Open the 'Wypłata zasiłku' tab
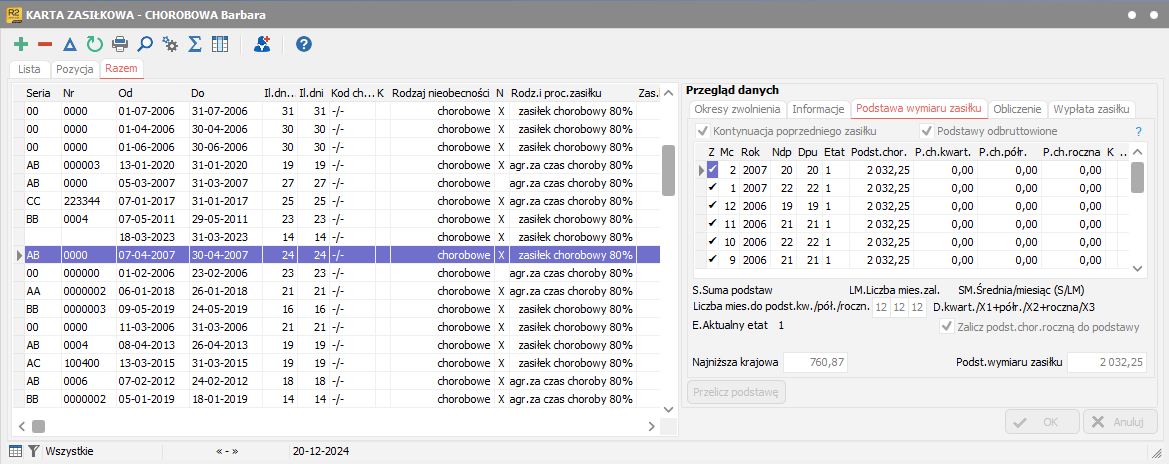1169x464 pixels. click(x=1091, y=109)
